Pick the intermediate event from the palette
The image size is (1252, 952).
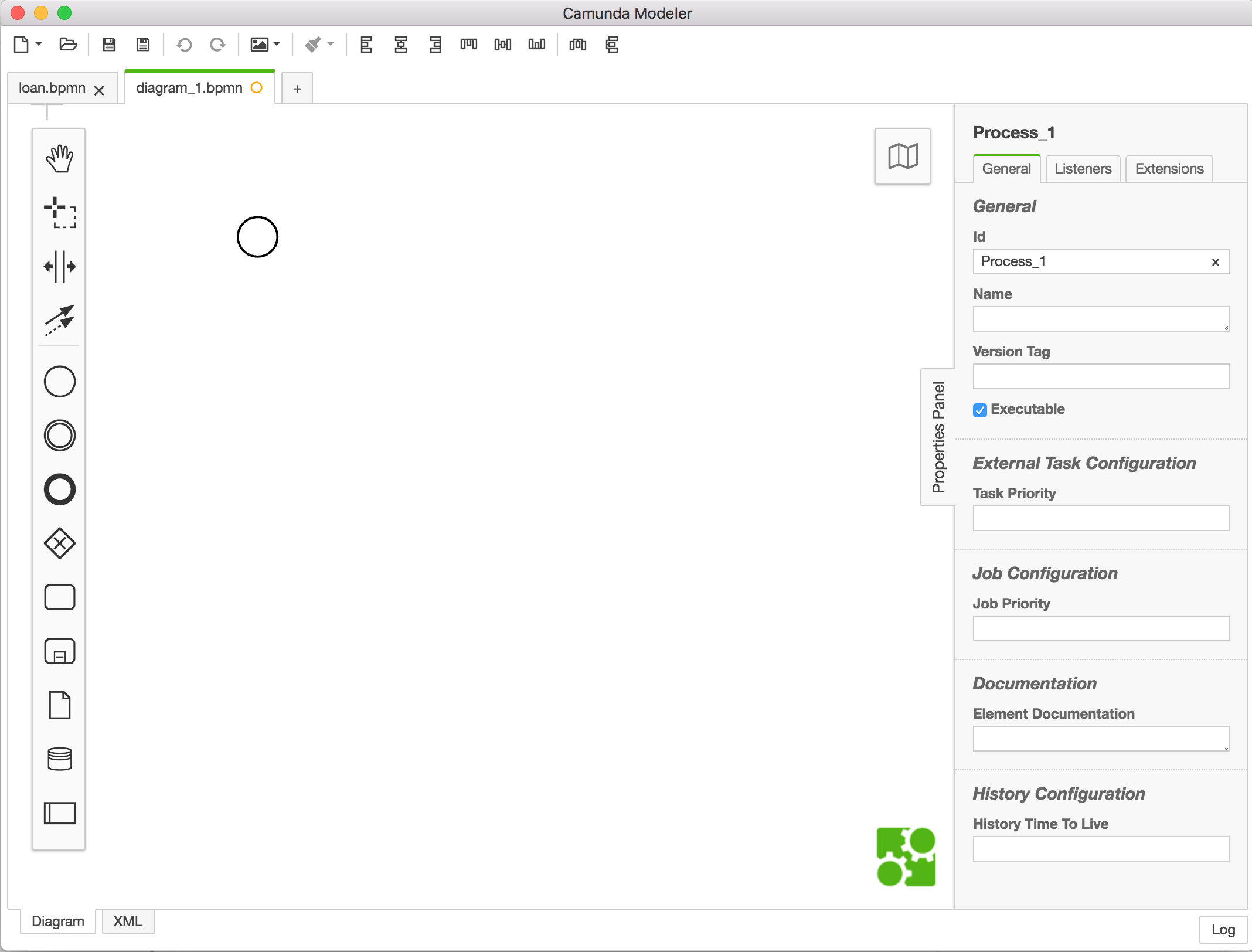click(x=59, y=436)
